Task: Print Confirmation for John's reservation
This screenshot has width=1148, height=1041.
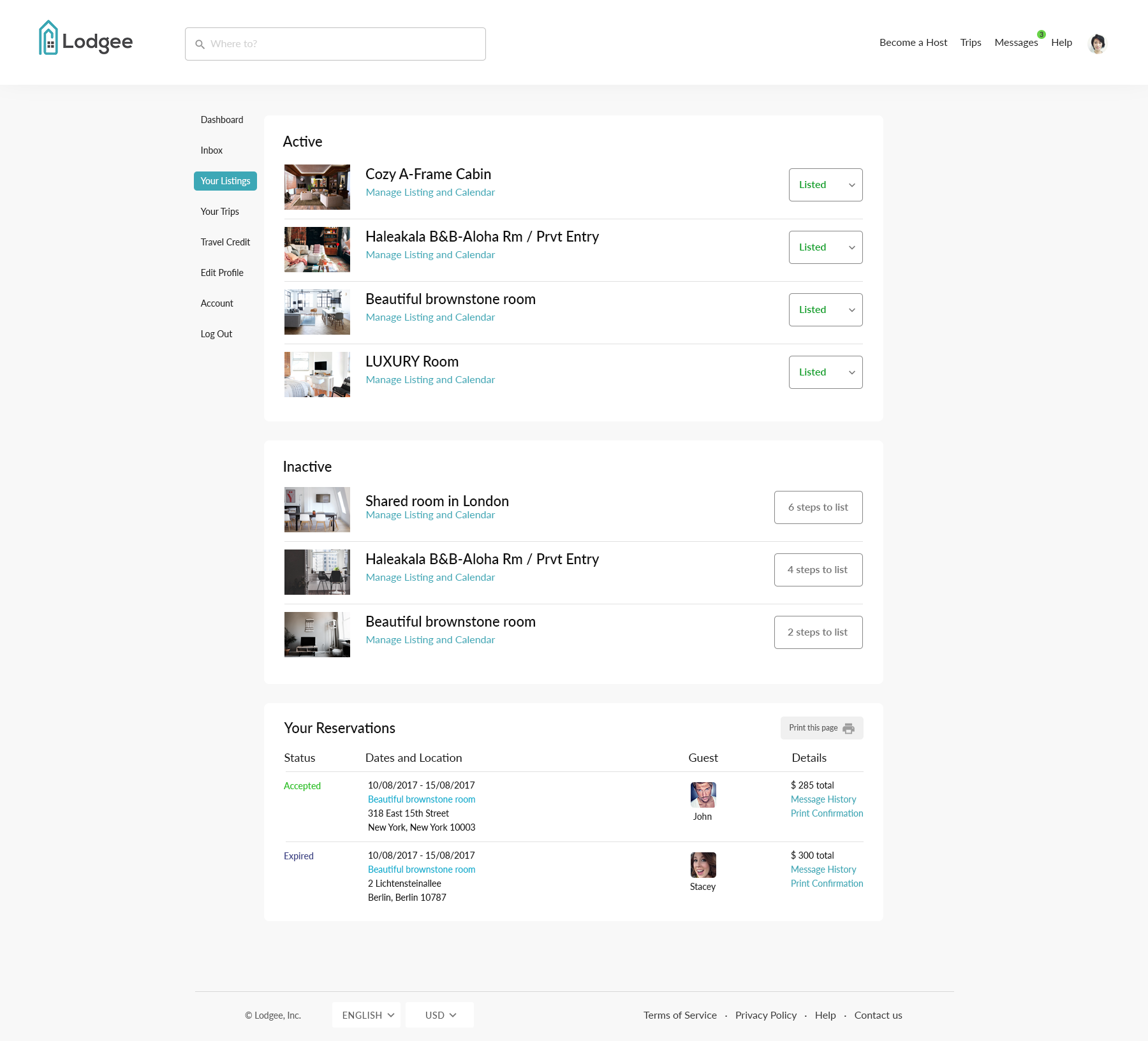Action: tap(827, 813)
